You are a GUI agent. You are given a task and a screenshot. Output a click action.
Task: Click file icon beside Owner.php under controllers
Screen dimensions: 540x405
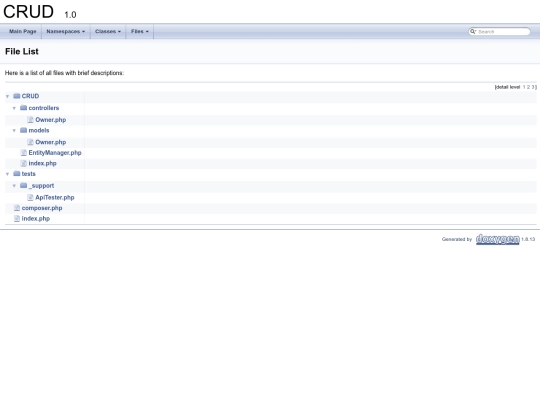click(x=30, y=120)
